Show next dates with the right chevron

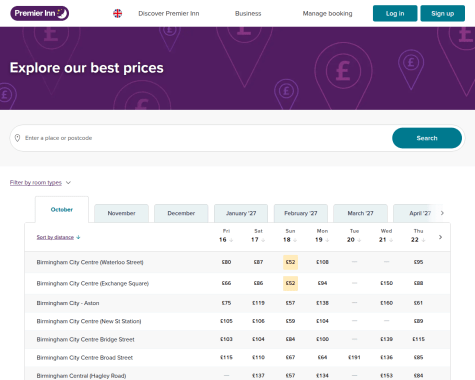(440, 237)
